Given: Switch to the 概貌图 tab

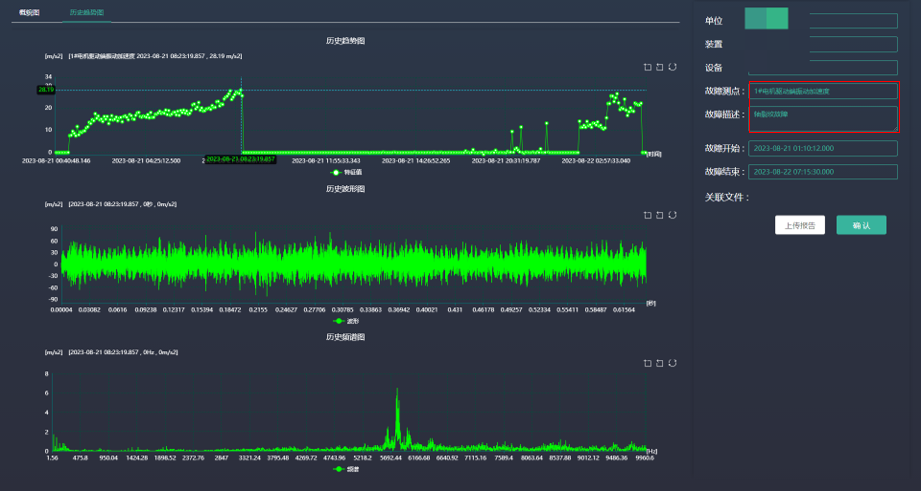Looking at the screenshot, I should [x=29, y=12].
